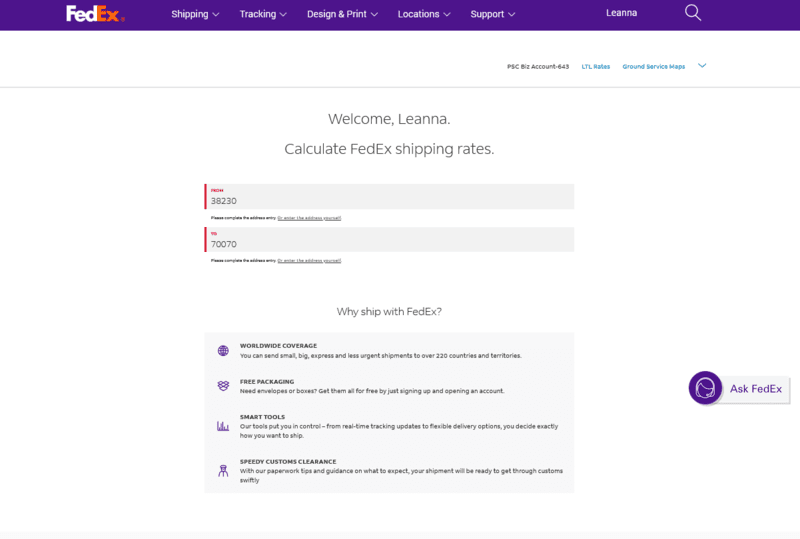This screenshot has width=800, height=539.
Task: Click enter address yourself link under To
Action: pos(309,261)
